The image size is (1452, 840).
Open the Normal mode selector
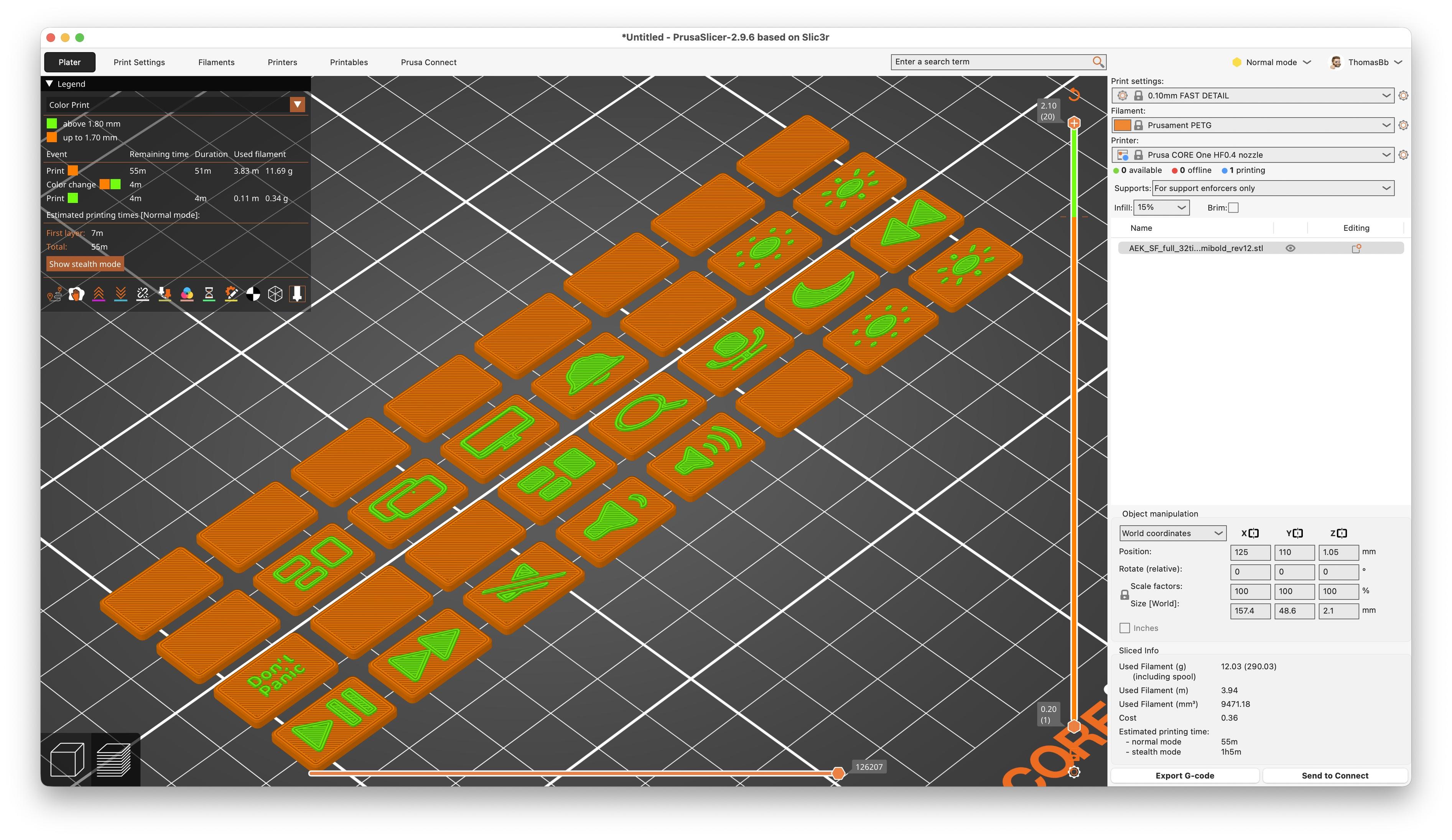1271,62
